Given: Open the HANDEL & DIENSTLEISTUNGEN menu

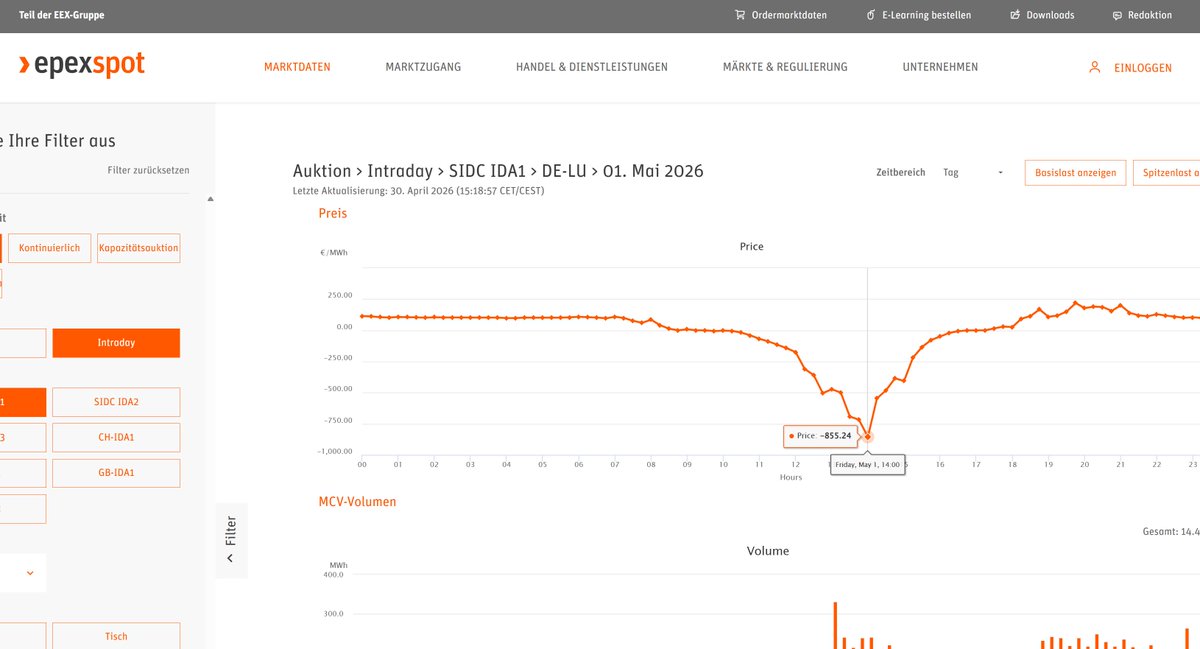Looking at the screenshot, I should tap(592, 67).
